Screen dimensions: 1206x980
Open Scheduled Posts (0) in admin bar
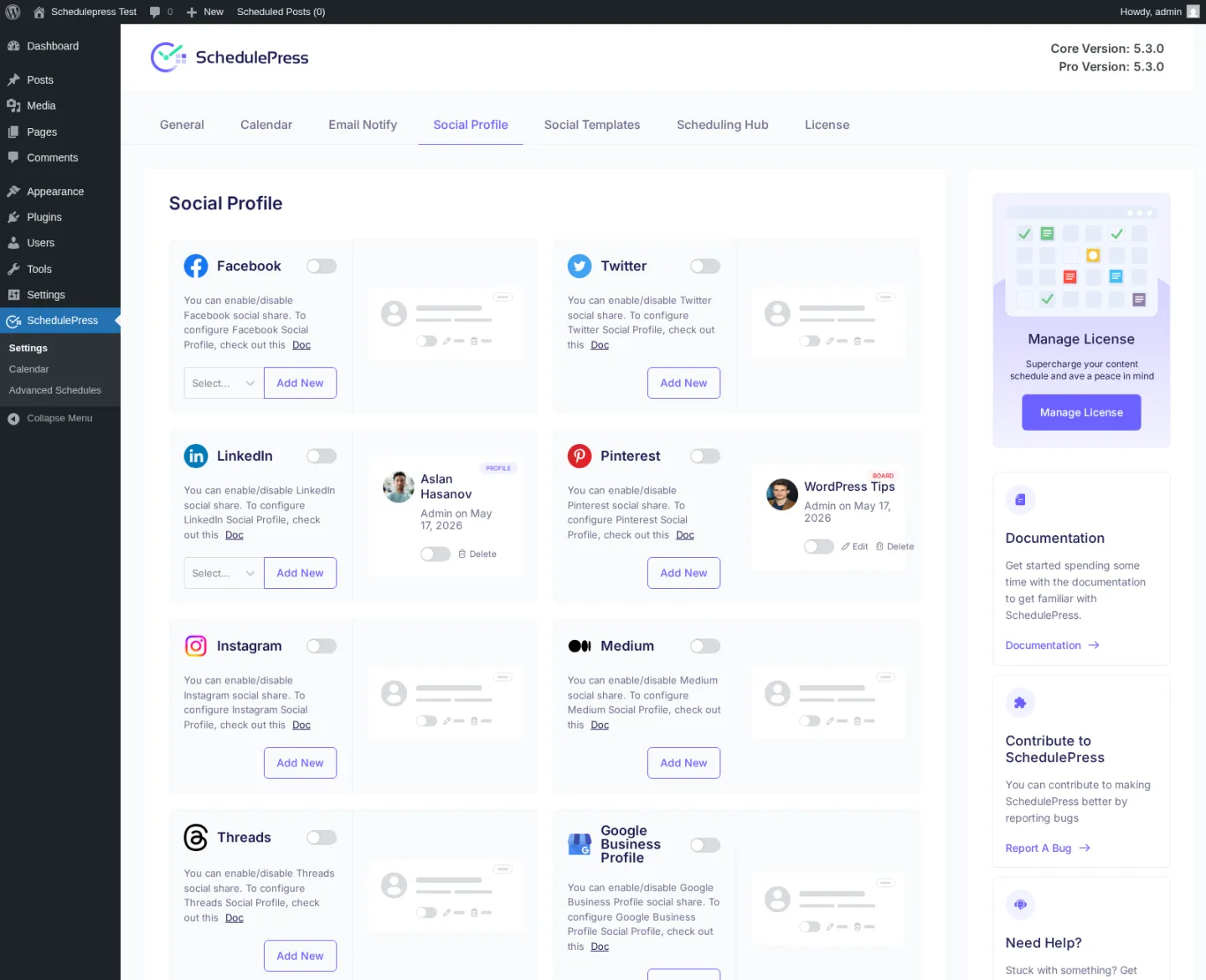click(x=281, y=12)
